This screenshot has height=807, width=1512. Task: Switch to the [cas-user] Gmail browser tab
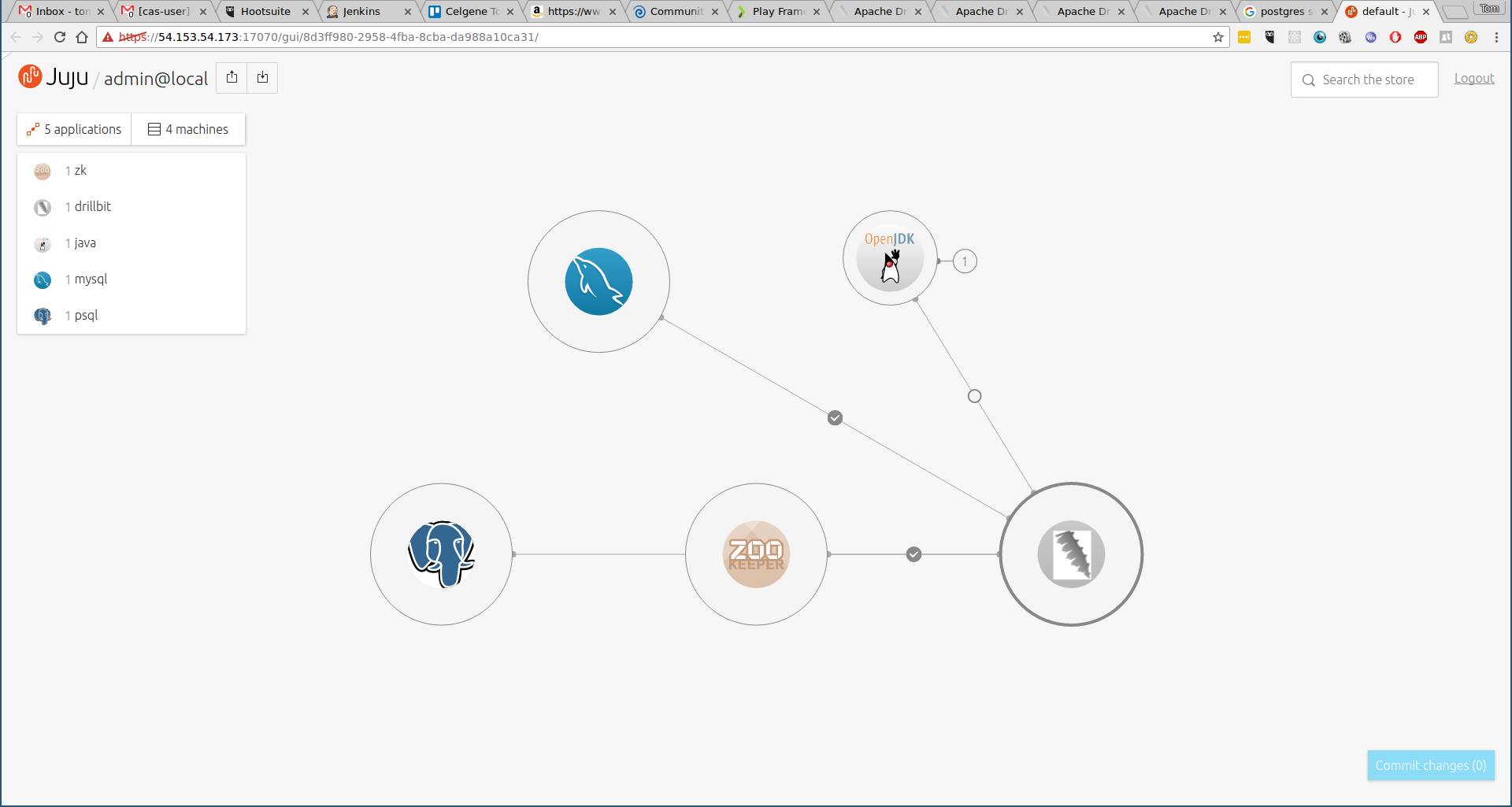161,11
